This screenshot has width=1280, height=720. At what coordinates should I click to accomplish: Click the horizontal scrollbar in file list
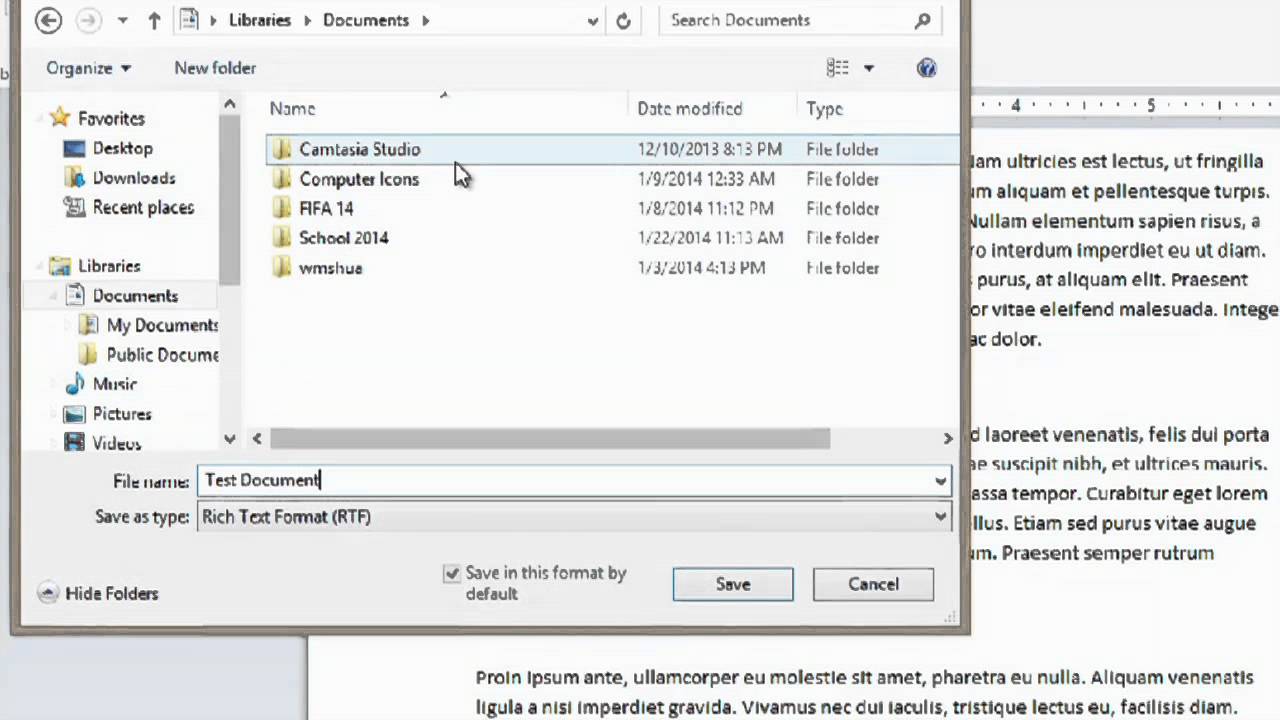coord(550,438)
